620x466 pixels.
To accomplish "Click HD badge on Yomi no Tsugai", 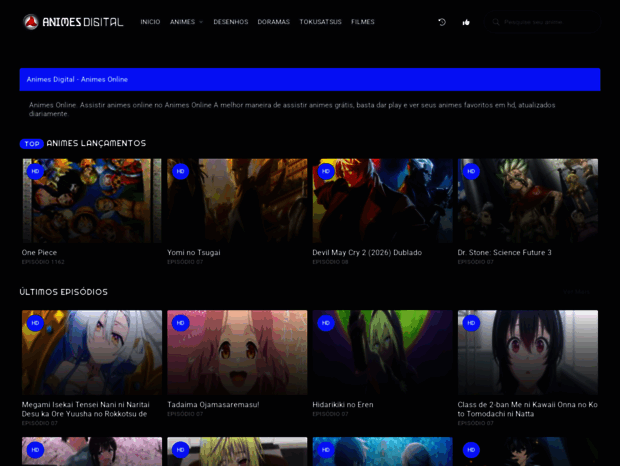I will click(x=181, y=171).
